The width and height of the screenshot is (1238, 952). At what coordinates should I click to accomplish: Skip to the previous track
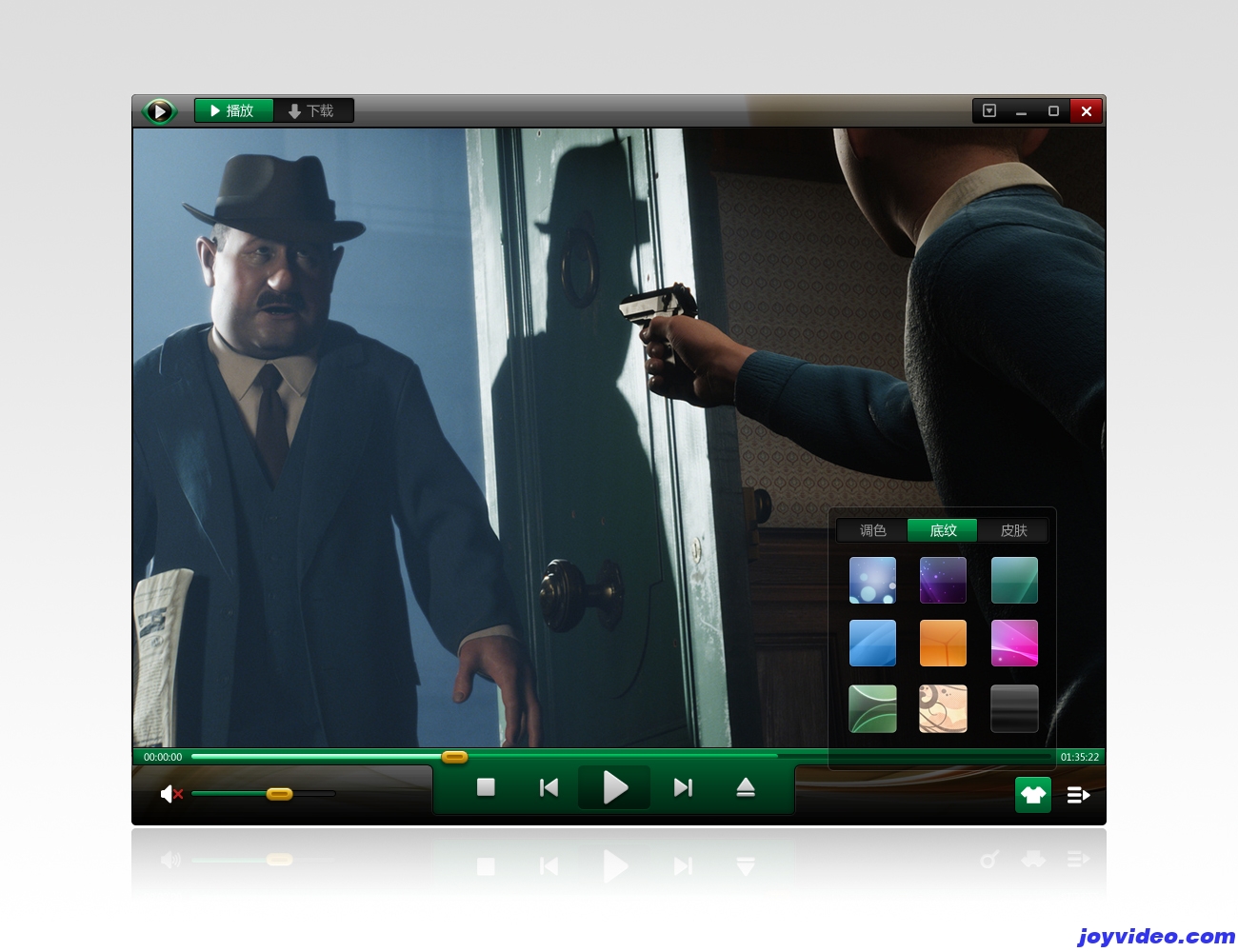pos(549,787)
